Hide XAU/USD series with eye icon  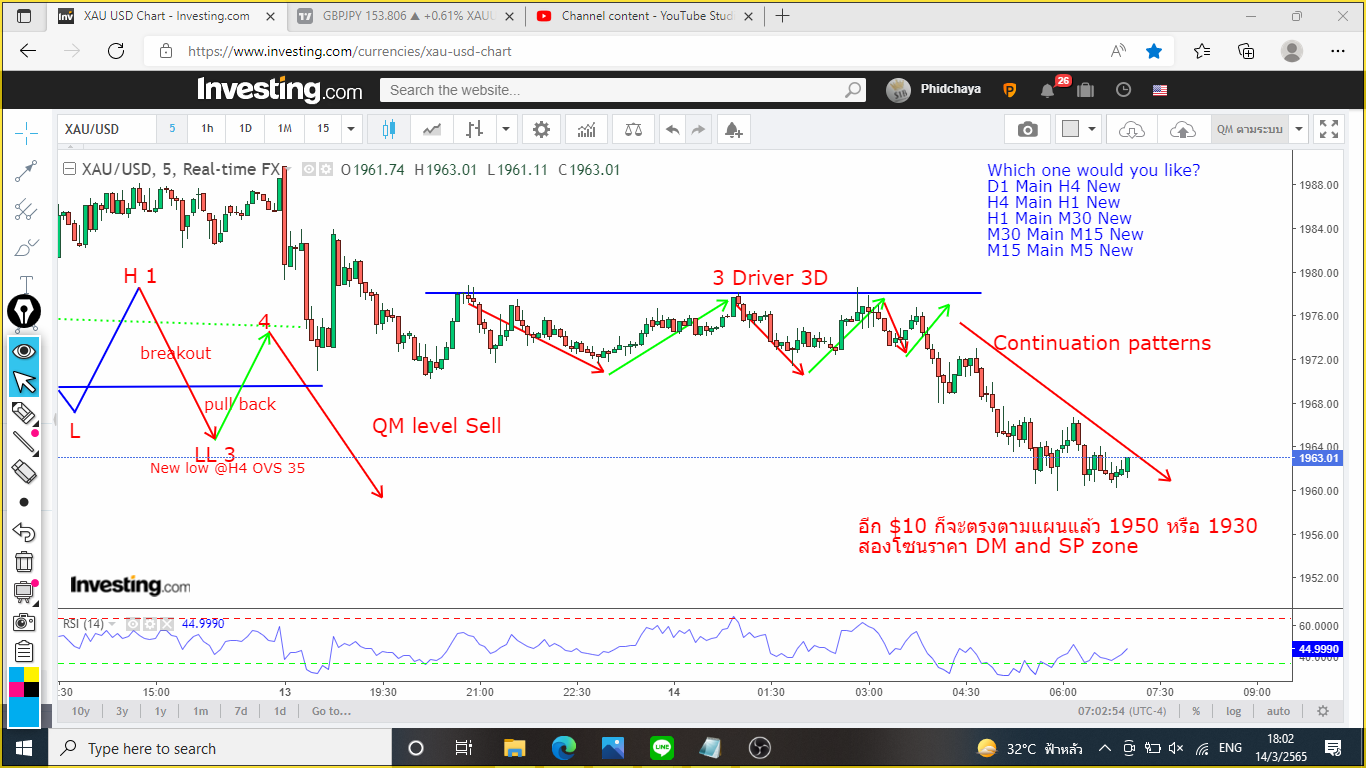(309, 170)
